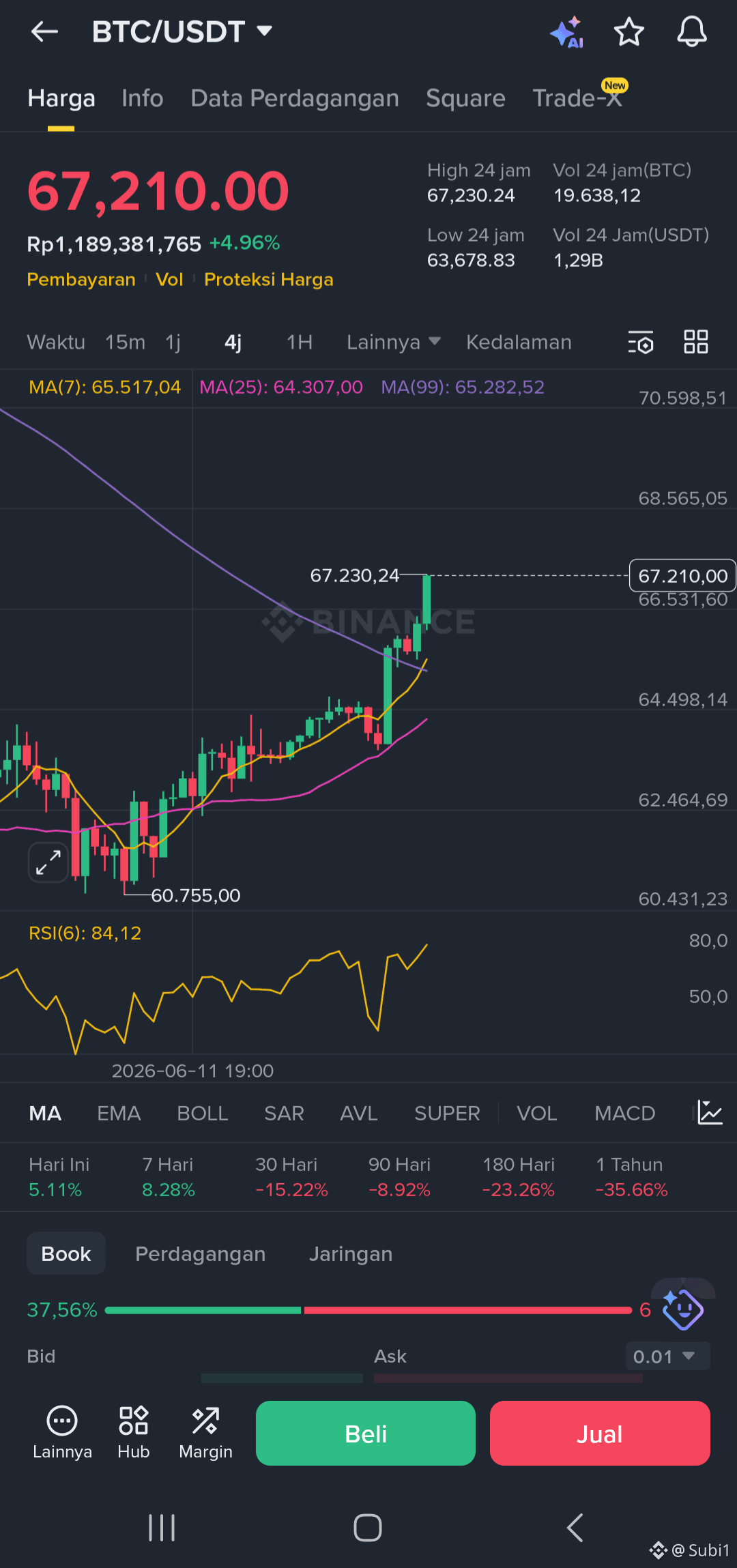737x1568 pixels.
Task: Open the Square tab
Action: [466, 98]
